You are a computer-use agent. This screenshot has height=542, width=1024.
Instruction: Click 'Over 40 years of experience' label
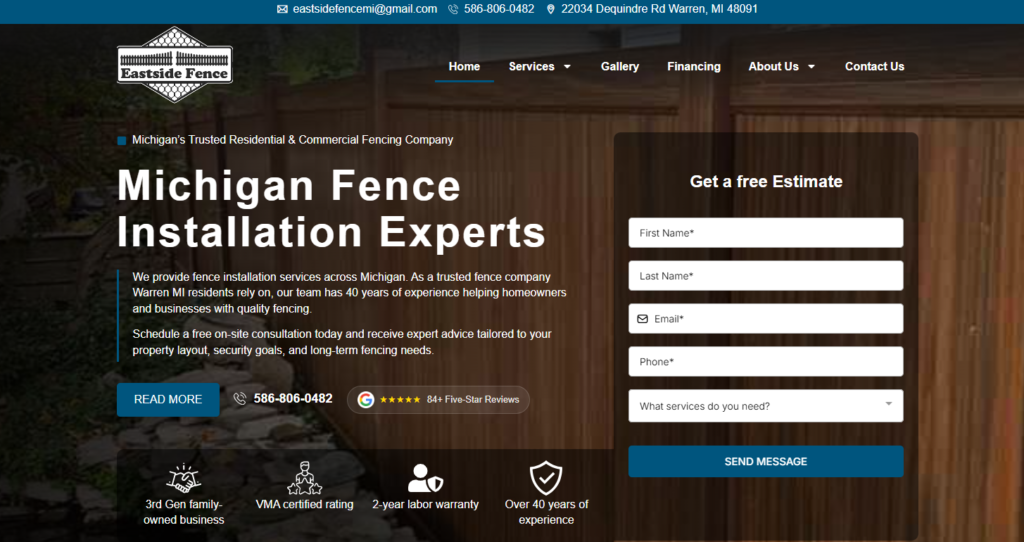(546, 512)
